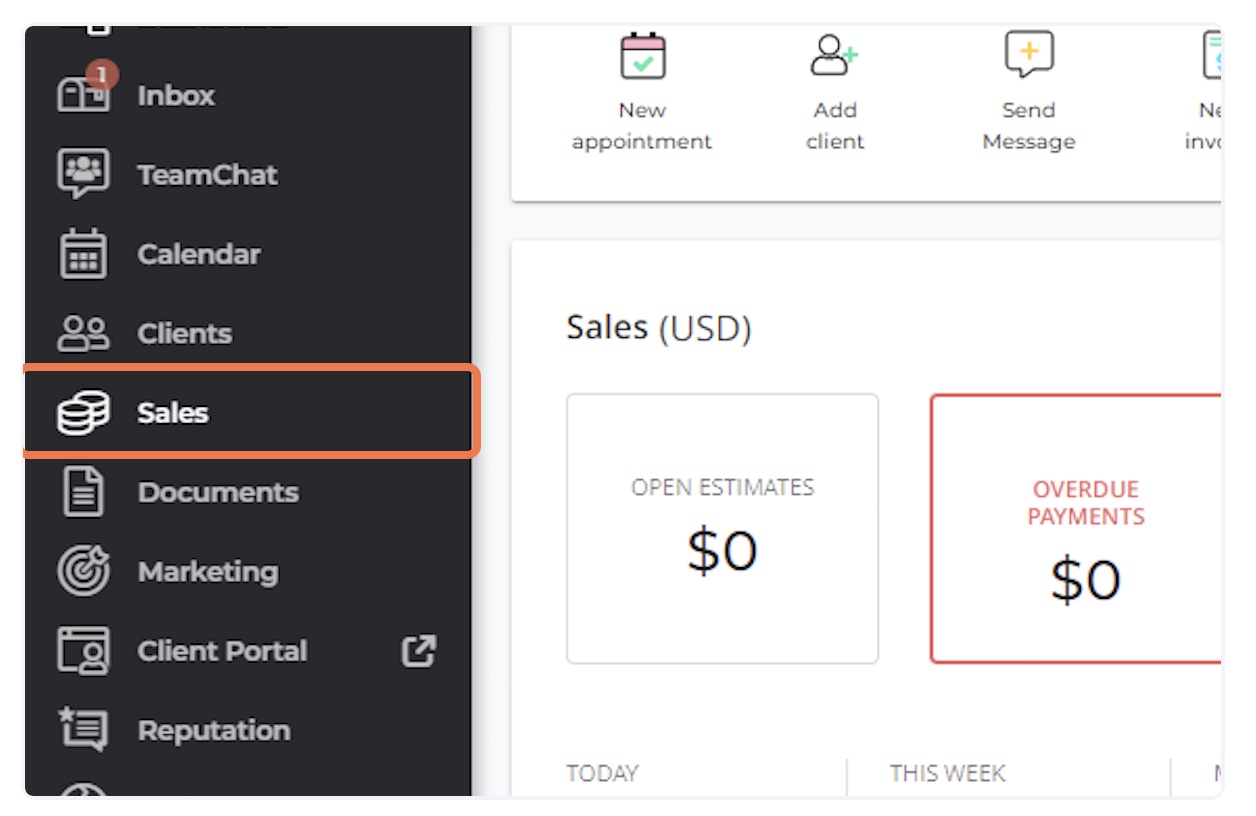Select the TODAY sales column header
Screen dimensions: 1256x816
(602, 774)
